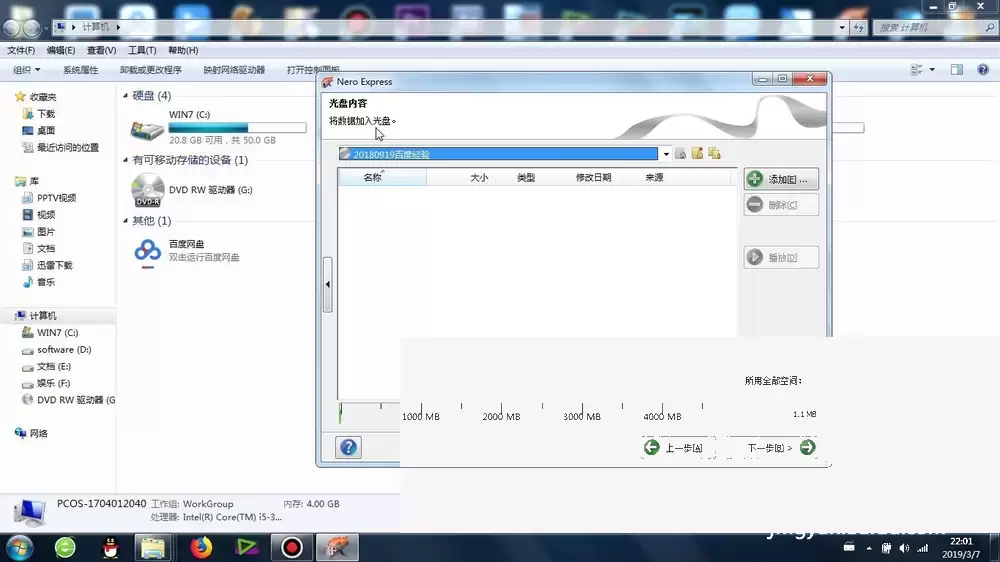Click the go-up-one-level folder icon in Nero

tap(680, 154)
